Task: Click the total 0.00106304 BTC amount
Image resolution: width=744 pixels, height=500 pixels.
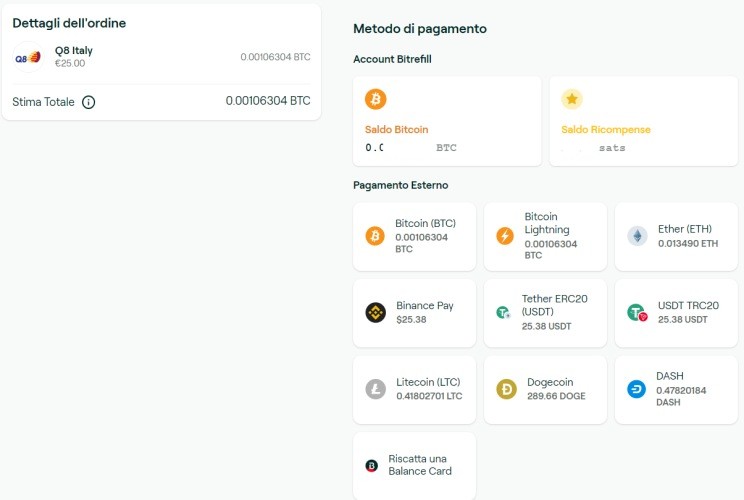Action: point(268,101)
